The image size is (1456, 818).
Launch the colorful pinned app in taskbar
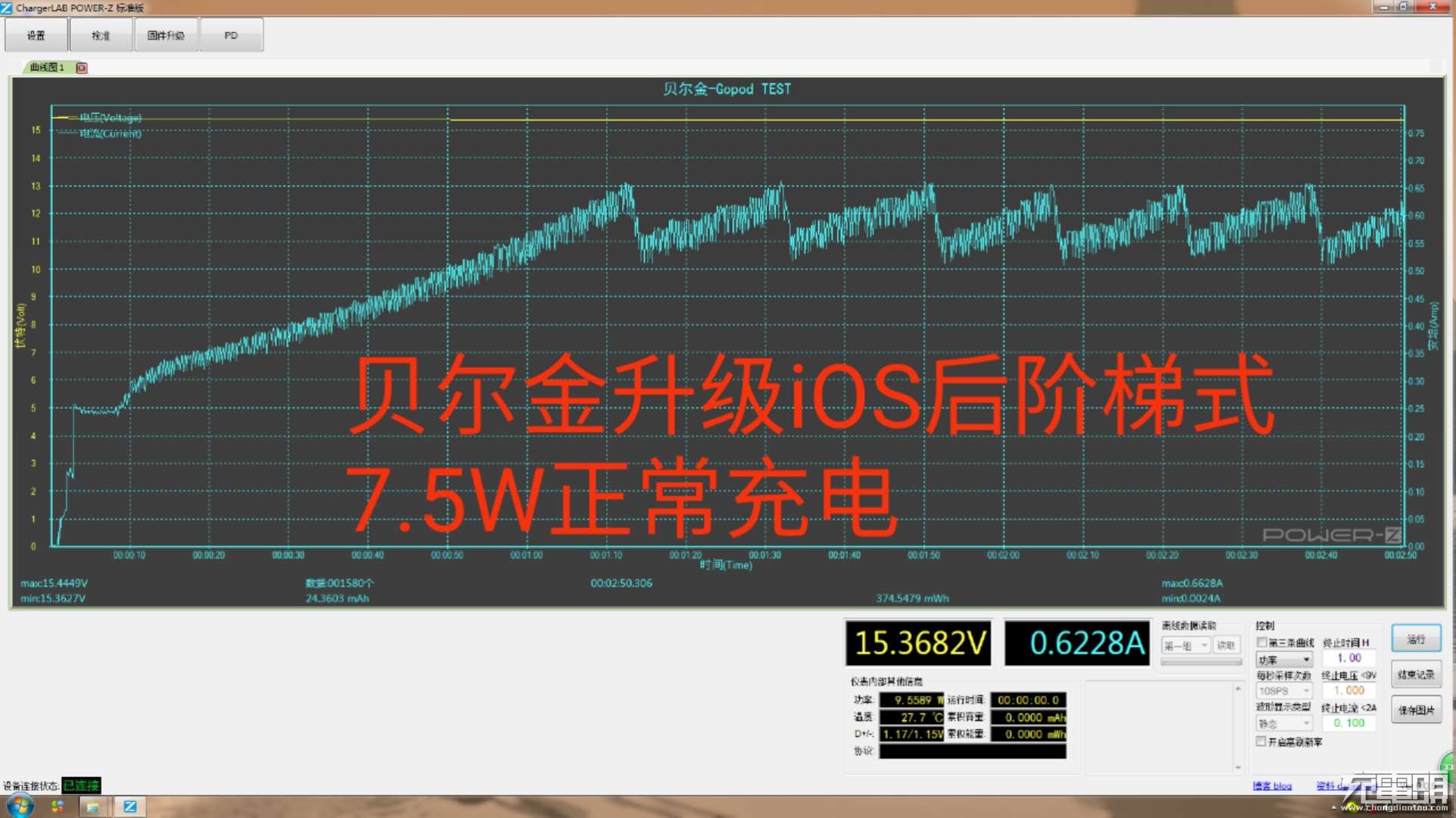pos(58,807)
